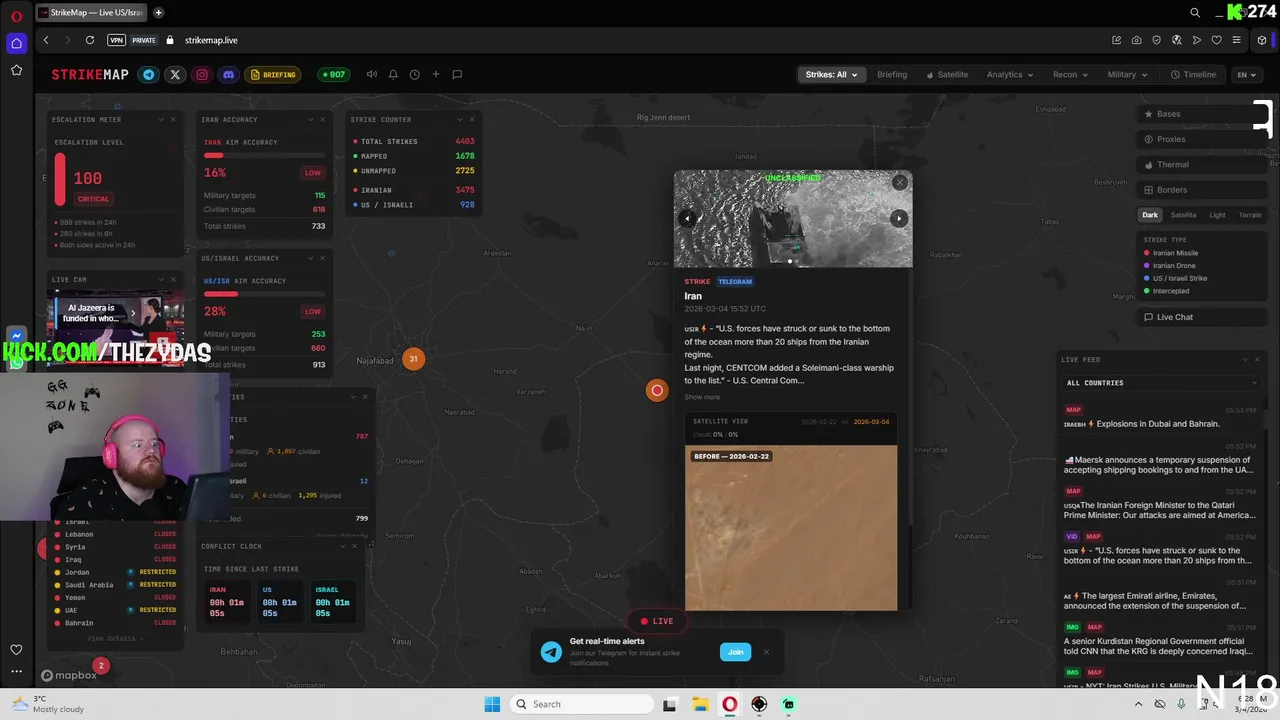The height and width of the screenshot is (720, 1280).
Task: Add page to Opera bookmarks heart icon
Action: (x=1216, y=40)
